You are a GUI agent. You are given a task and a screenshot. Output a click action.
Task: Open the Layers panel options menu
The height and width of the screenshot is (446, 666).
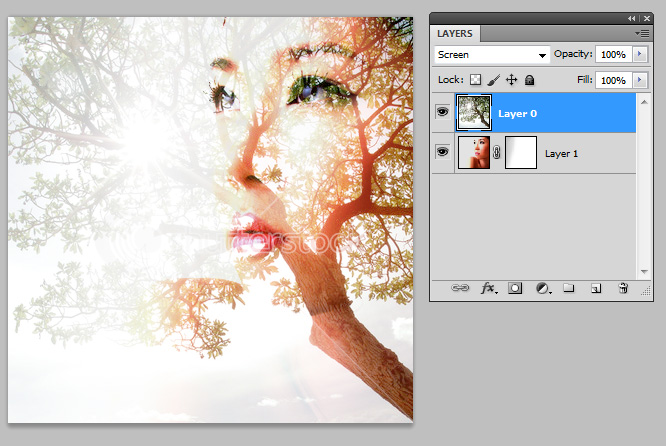pyautogui.click(x=643, y=33)
